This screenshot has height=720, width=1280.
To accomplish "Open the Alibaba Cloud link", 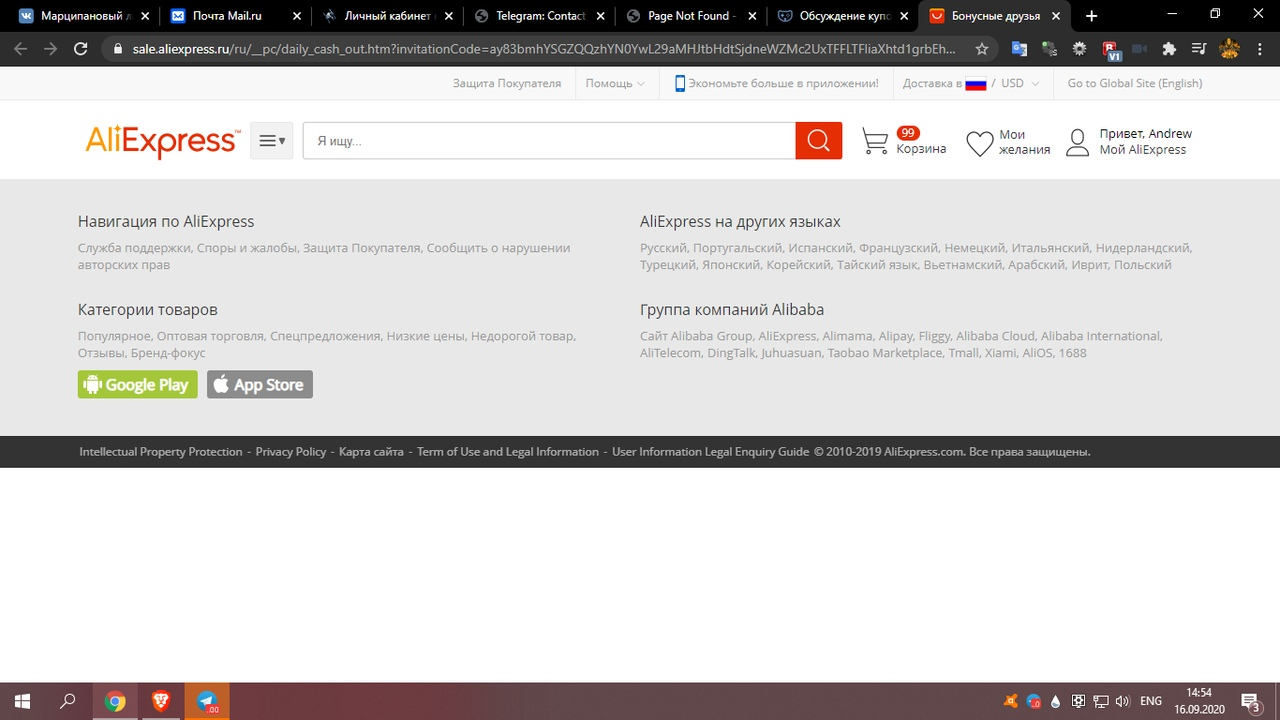I will [995, 336].
